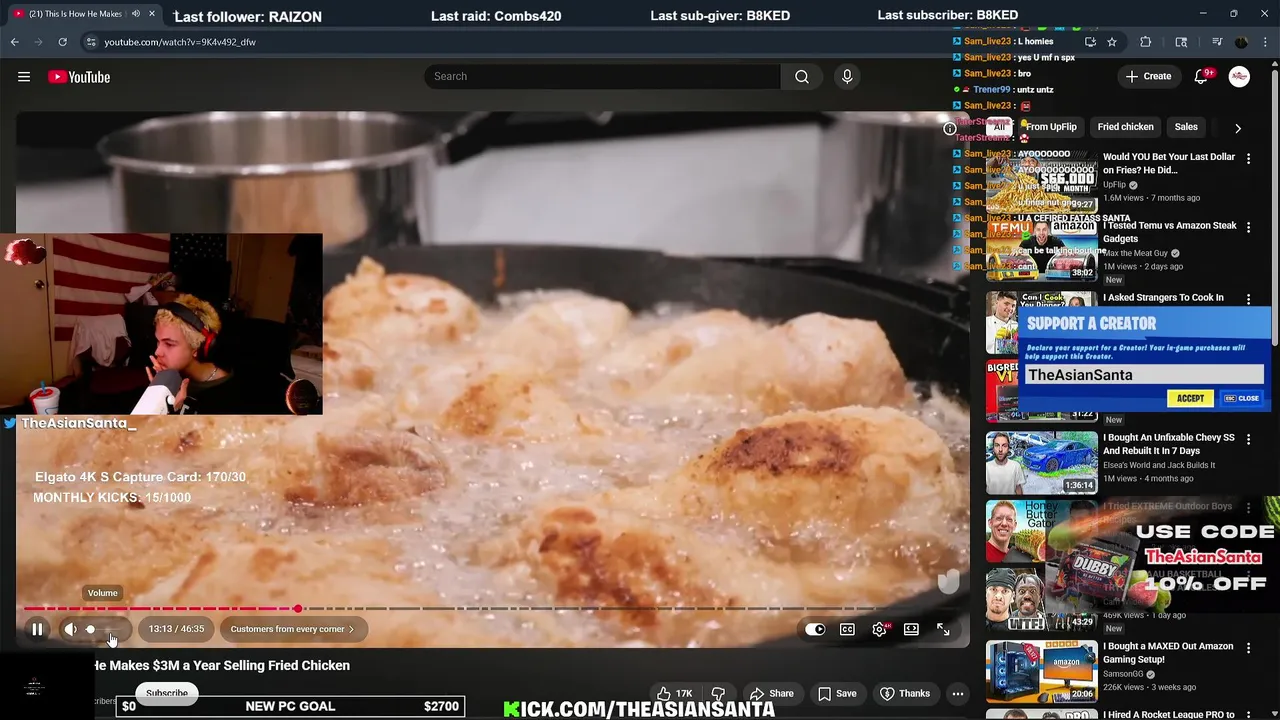Open menu for 'Unfixable Chevy SS' video

pos(1248,439)
